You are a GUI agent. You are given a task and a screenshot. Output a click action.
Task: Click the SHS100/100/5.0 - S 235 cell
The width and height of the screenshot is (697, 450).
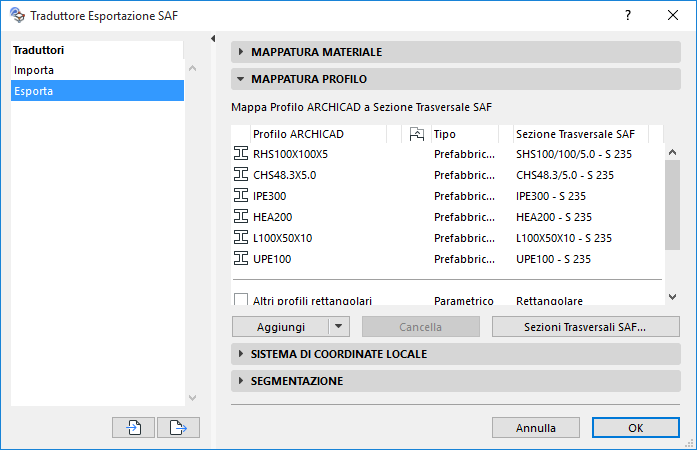[574, 154]
